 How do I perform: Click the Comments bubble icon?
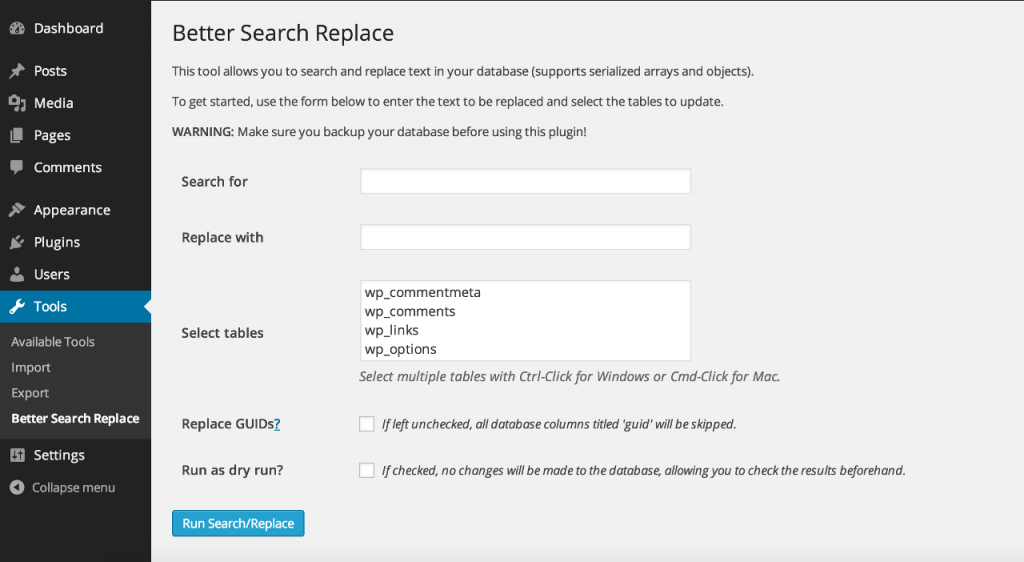point(17,167)
